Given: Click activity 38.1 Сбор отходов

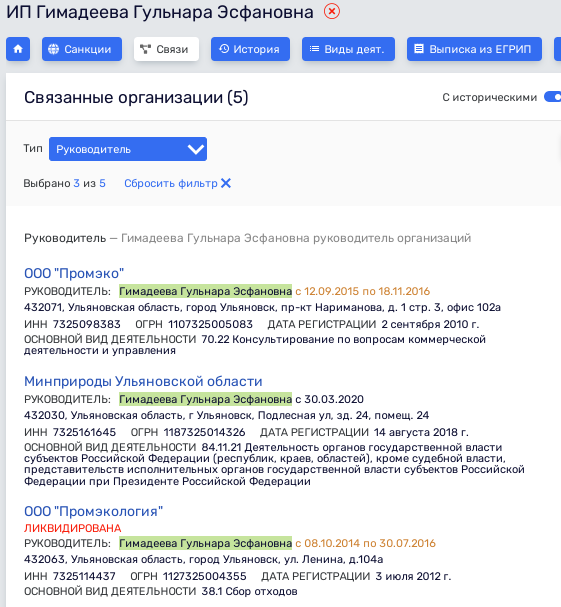Looking at the screenshot, I should click(x=249, y=592).
